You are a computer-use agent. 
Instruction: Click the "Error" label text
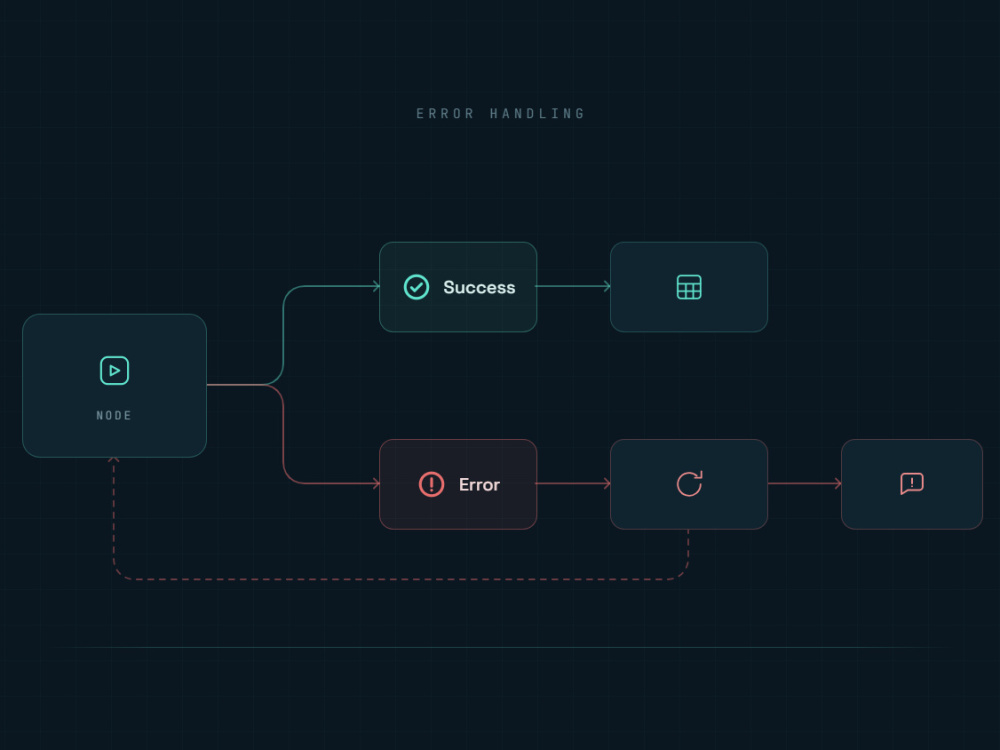point(480,485)
